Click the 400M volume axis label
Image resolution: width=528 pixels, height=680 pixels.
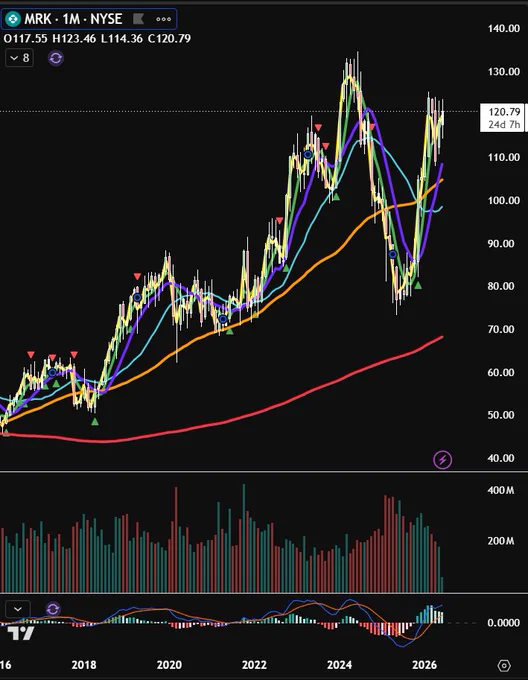[x=501, y=490]
